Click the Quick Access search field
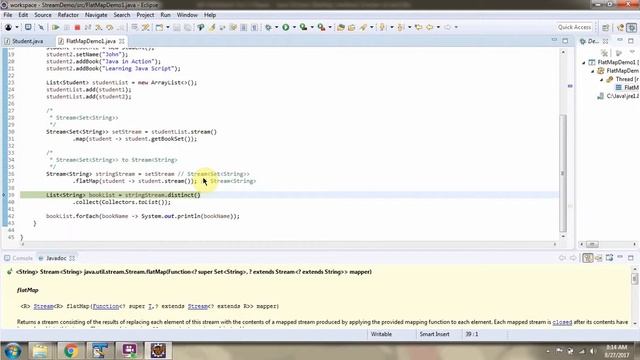This screenshot has width=640, height=360. tap(574, 27)
